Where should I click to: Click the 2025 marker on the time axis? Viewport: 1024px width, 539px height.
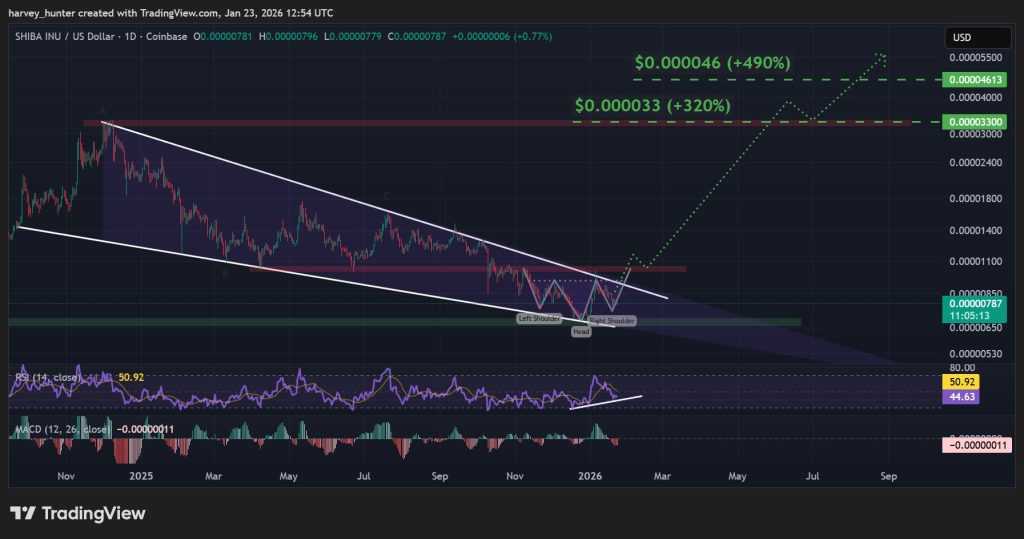(140, 479)
